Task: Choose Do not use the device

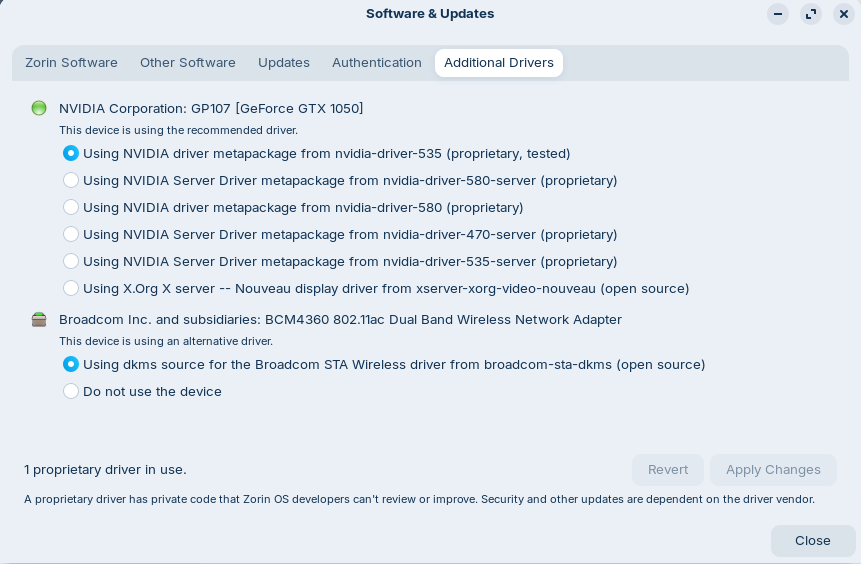Action: tap(71, 391)
